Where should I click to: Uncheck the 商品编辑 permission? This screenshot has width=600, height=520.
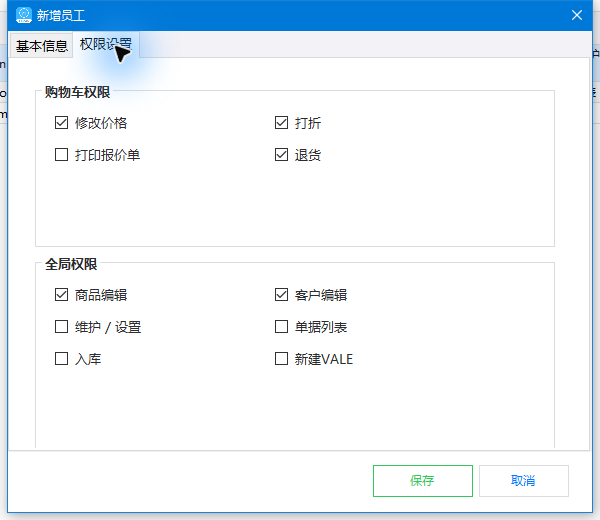pos(61,295)
